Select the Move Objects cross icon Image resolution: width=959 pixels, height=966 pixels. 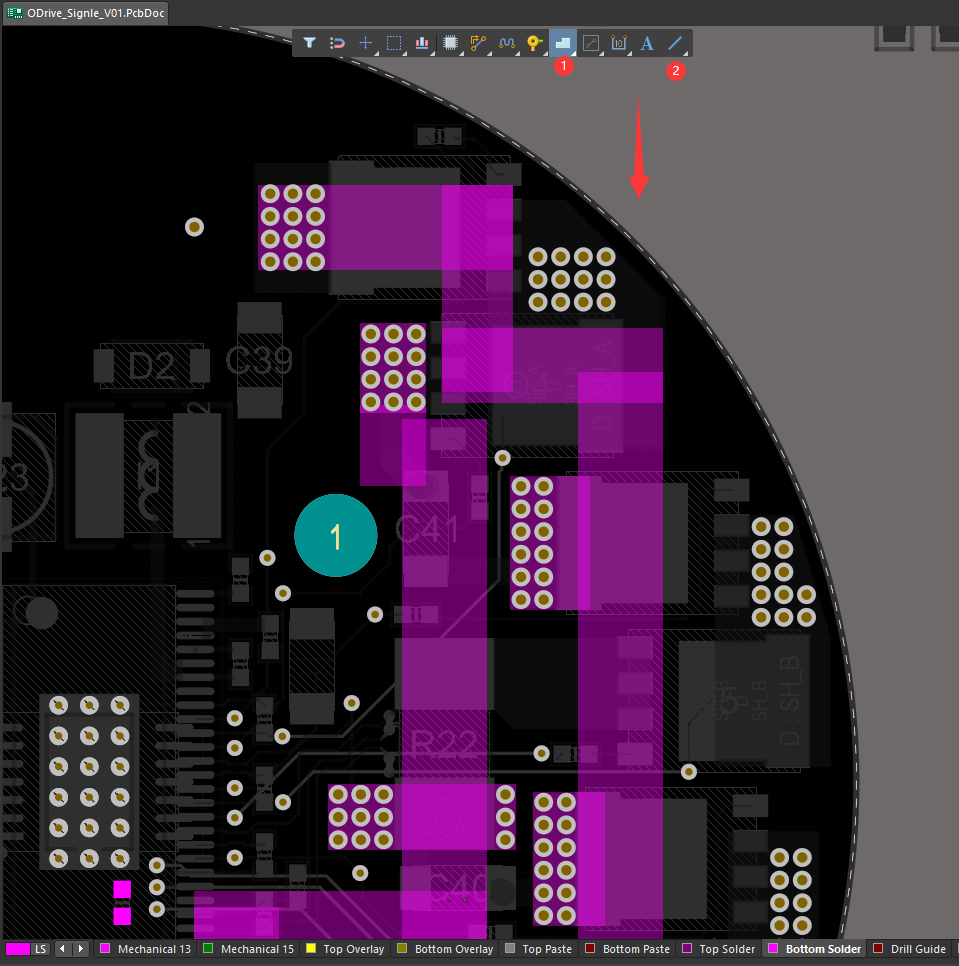[365, 43]
